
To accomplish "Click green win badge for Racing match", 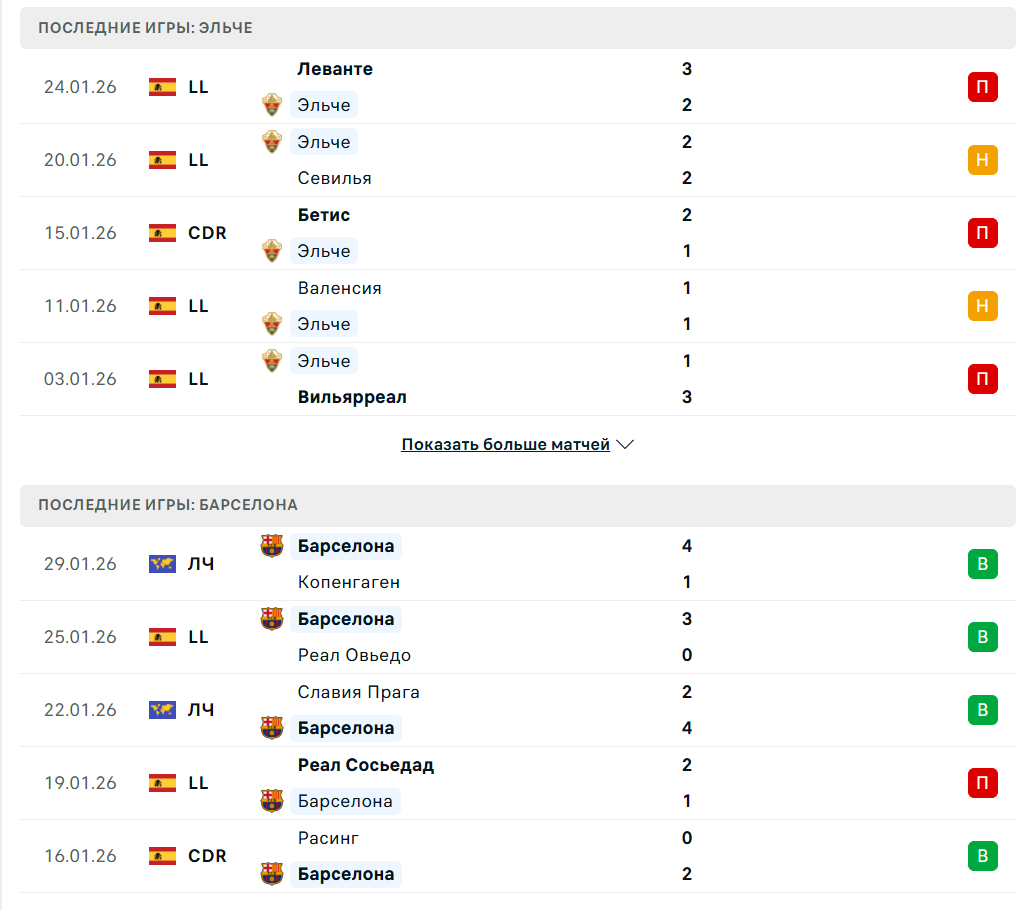I will [x=982, y=856].
